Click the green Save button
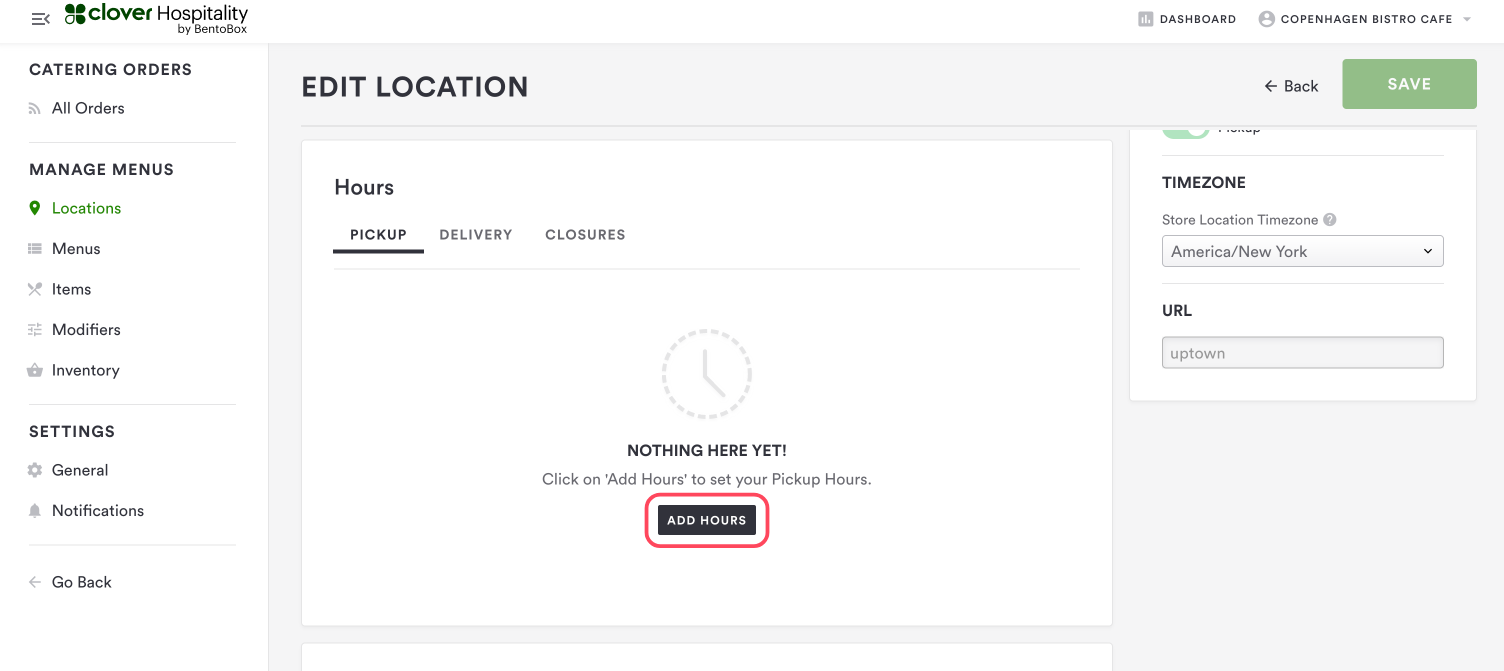 point(1409,84)
